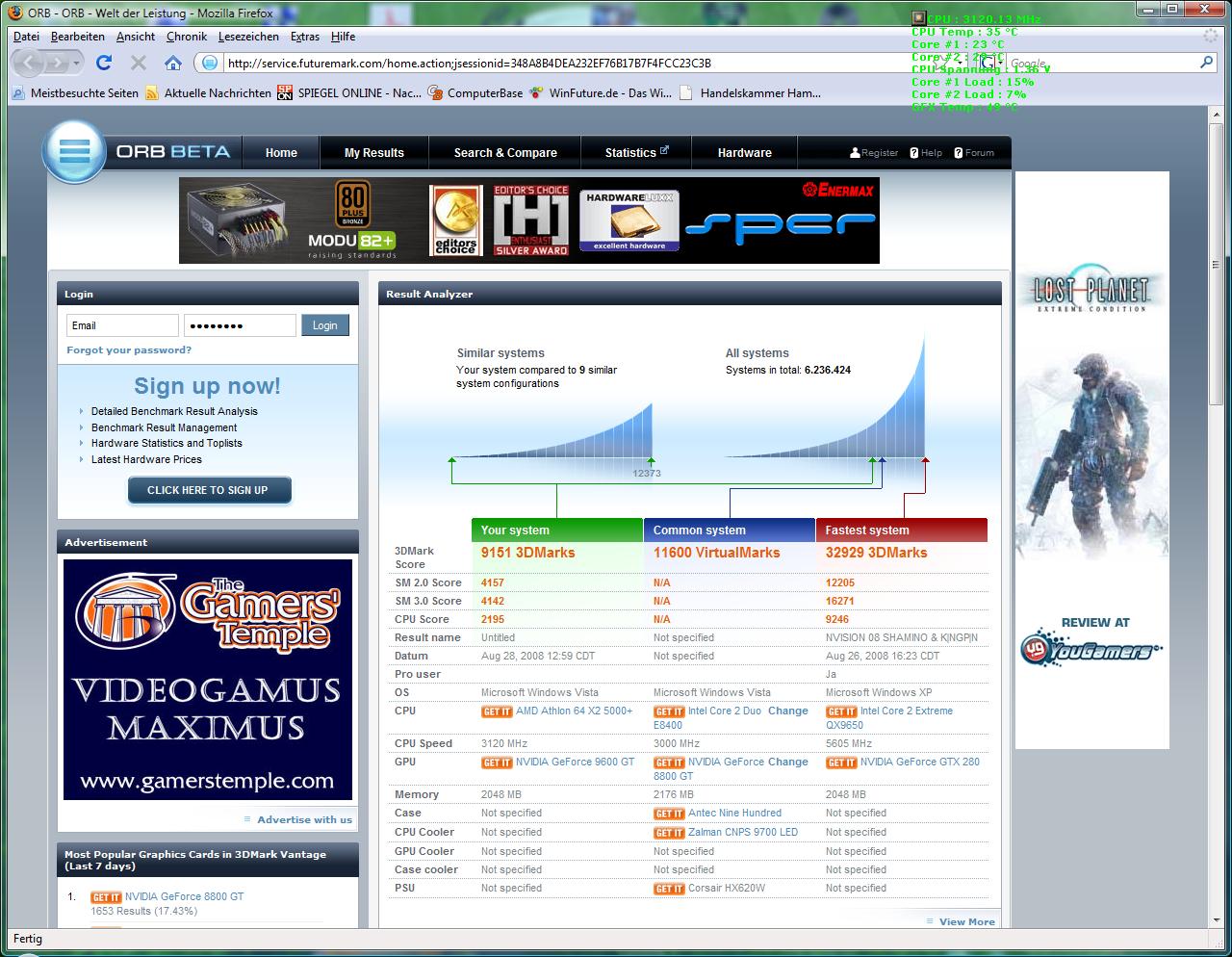Open the Home tab in ORB navigation
The height and width of the screenshot is (957, 1232).
(281, 153)
